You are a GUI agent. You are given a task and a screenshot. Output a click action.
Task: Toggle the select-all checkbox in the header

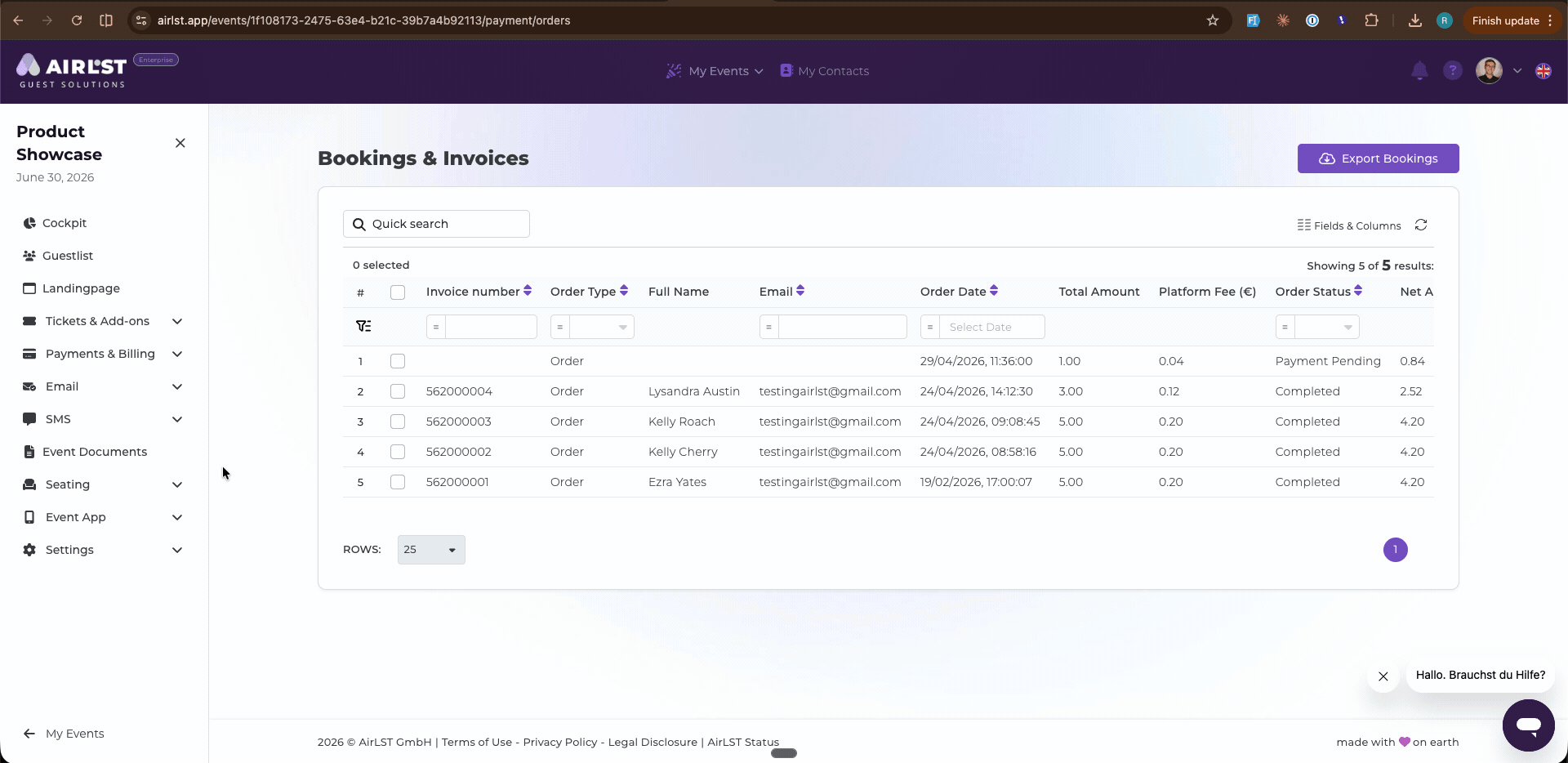coord(398,292)
